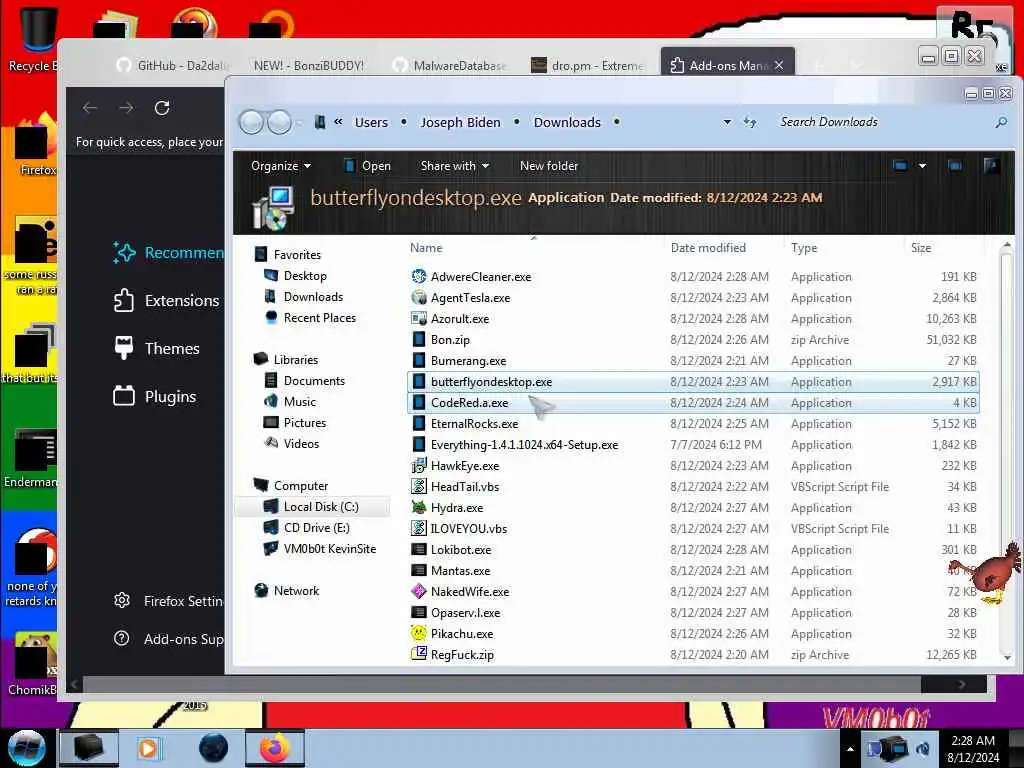Select the NakedWife.exe file icon
The width and height of the screenshot is (1024, 768).
pos(419,591)
